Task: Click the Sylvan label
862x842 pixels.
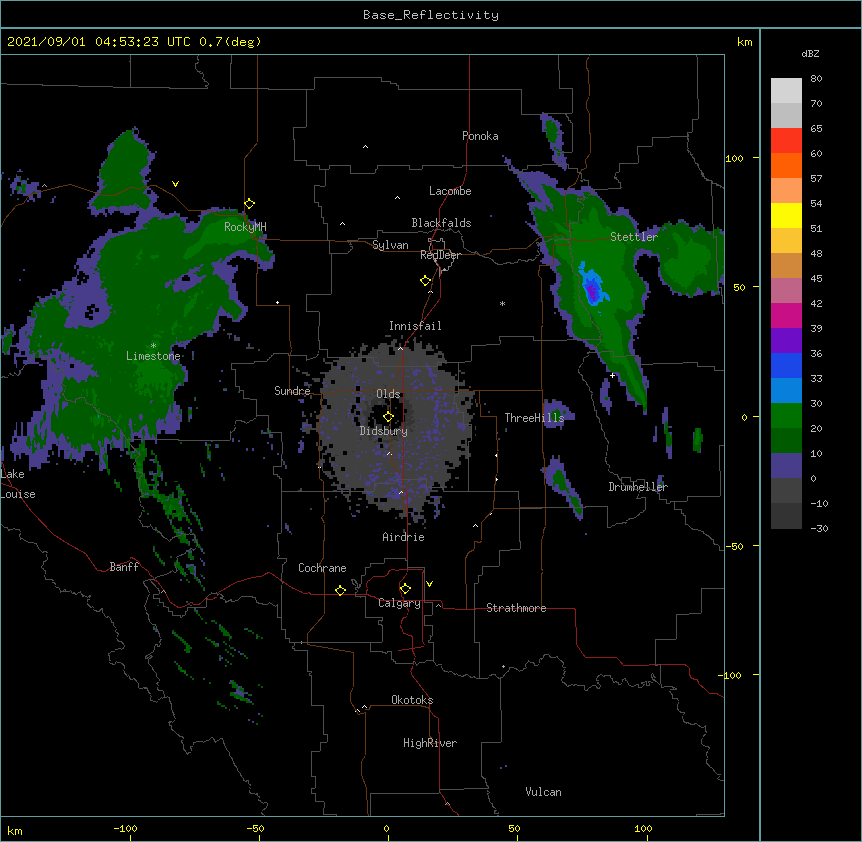Action: pos(390,245)
